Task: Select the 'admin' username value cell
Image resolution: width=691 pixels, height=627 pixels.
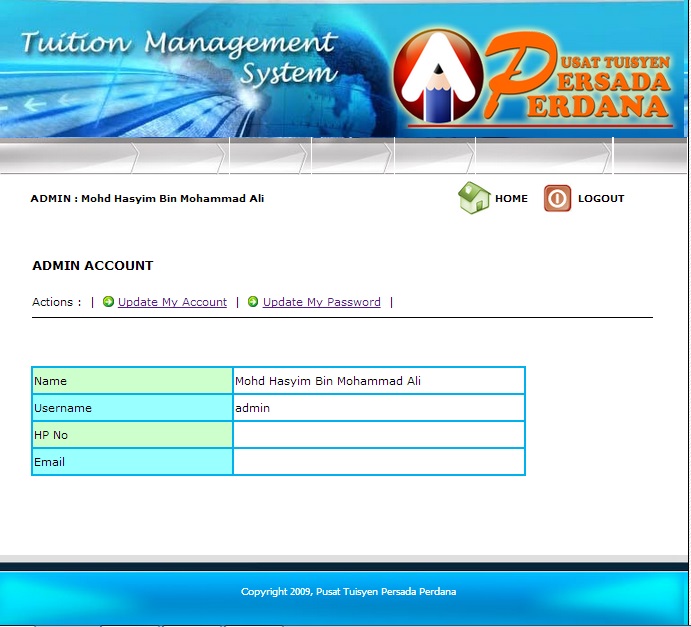Action: click(378, 408)
